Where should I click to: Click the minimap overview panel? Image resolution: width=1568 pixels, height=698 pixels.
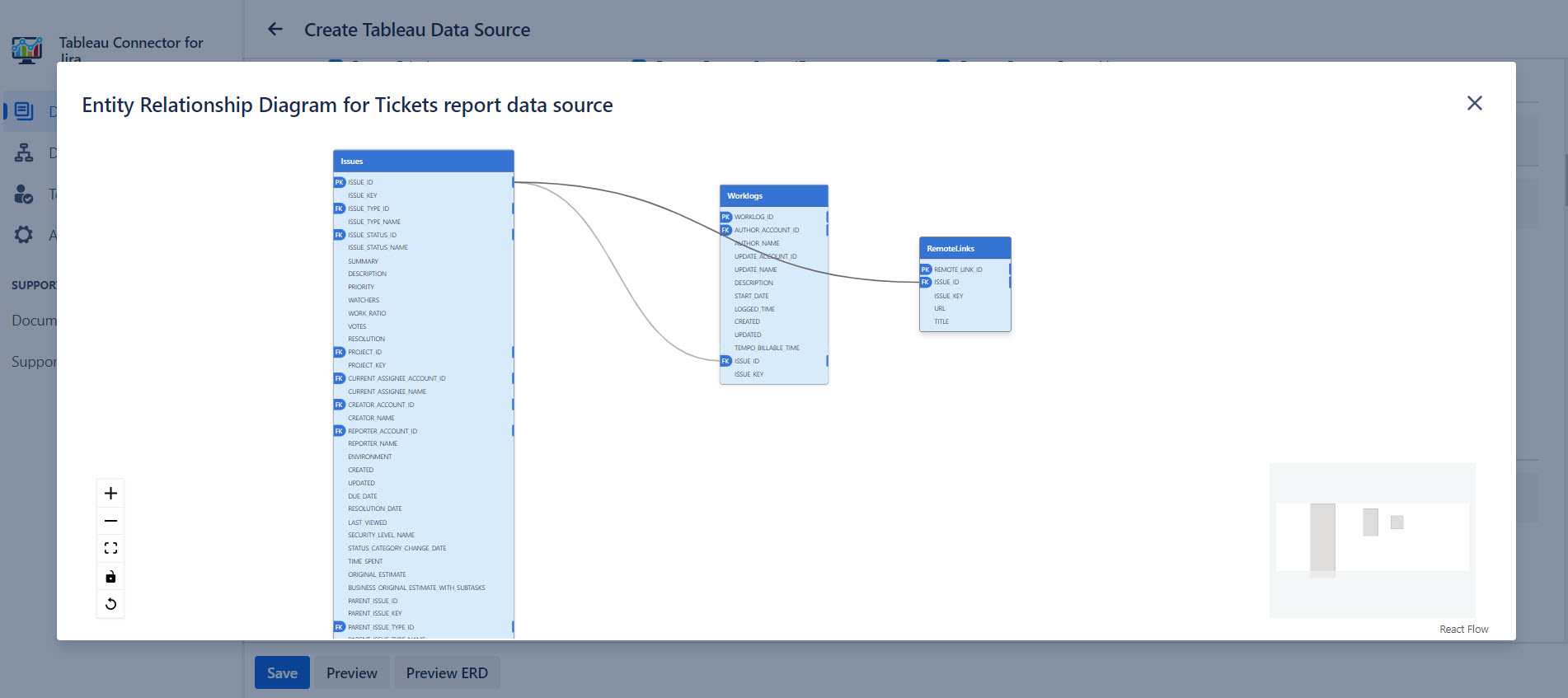click(x=1372, y=539)
